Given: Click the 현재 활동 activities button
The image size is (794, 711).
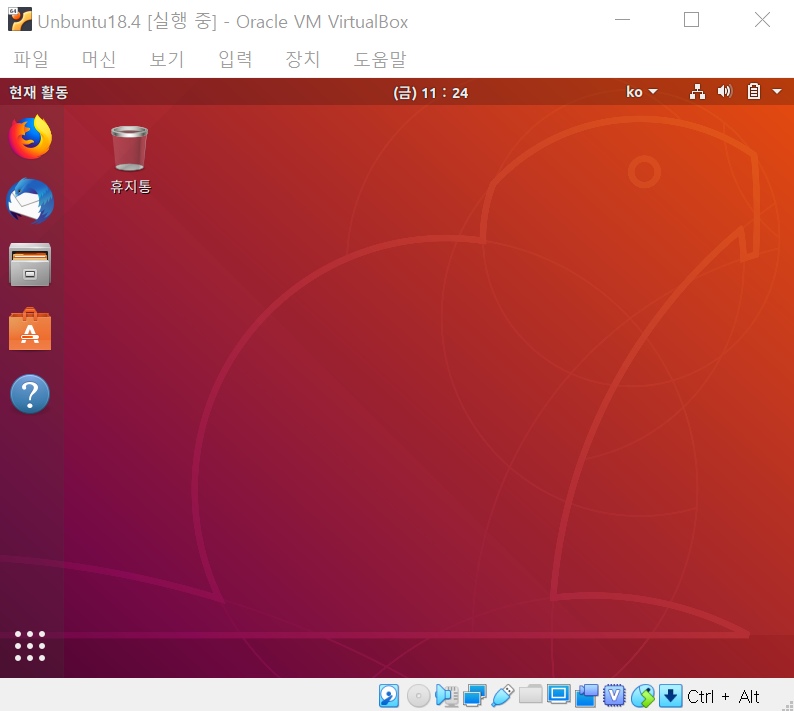Looking at the screenshot, I should [38, 92].
